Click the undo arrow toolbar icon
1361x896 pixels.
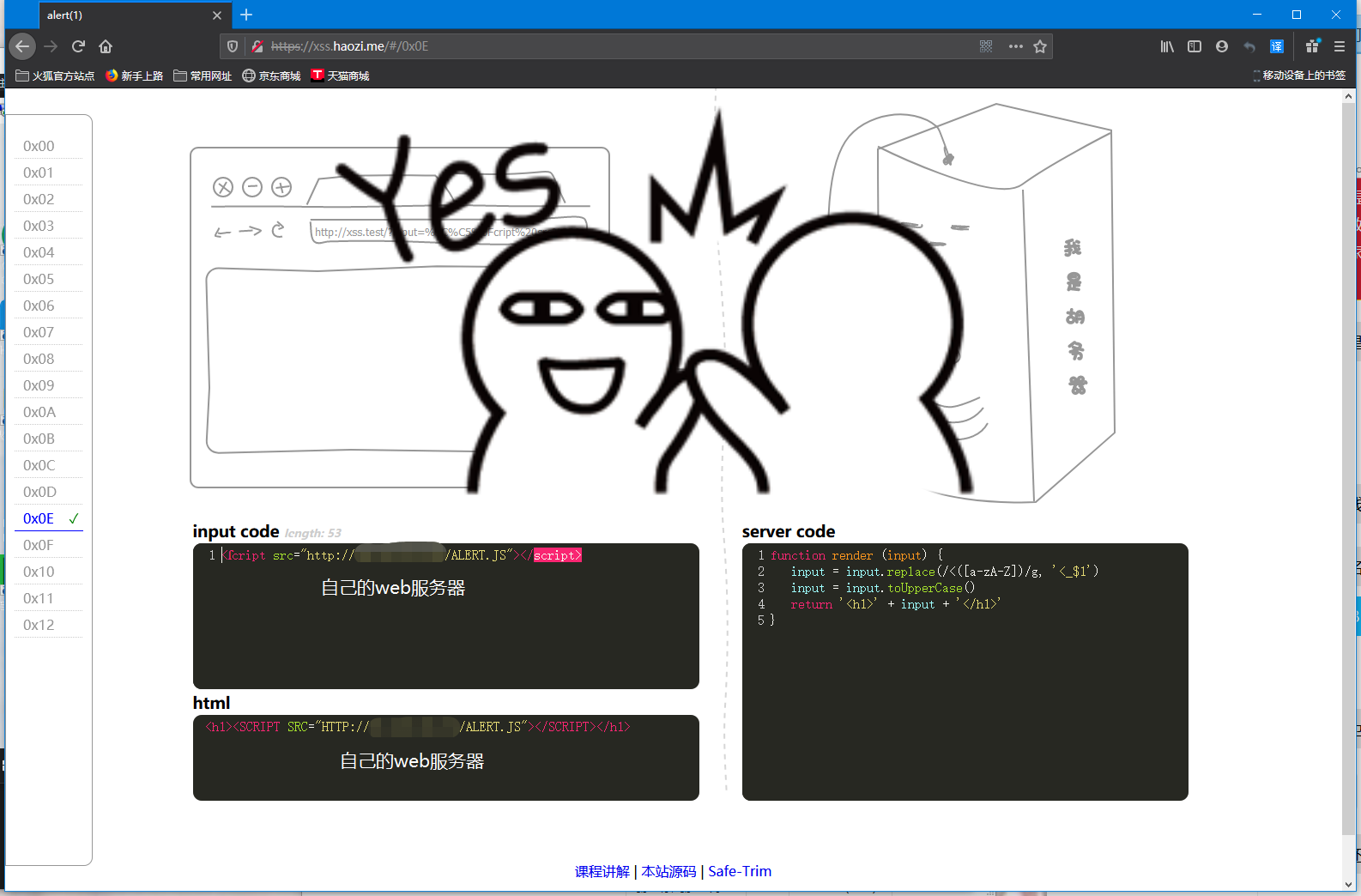pyautogui.click(x=1249, y=46)
